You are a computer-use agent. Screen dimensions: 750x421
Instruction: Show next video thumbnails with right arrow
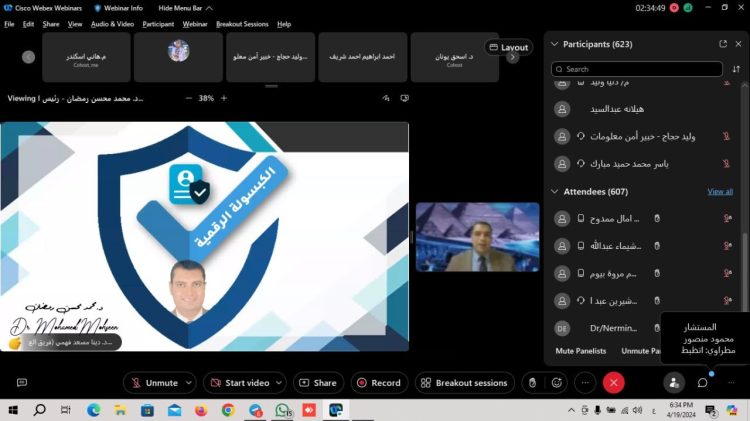[512, 58]
